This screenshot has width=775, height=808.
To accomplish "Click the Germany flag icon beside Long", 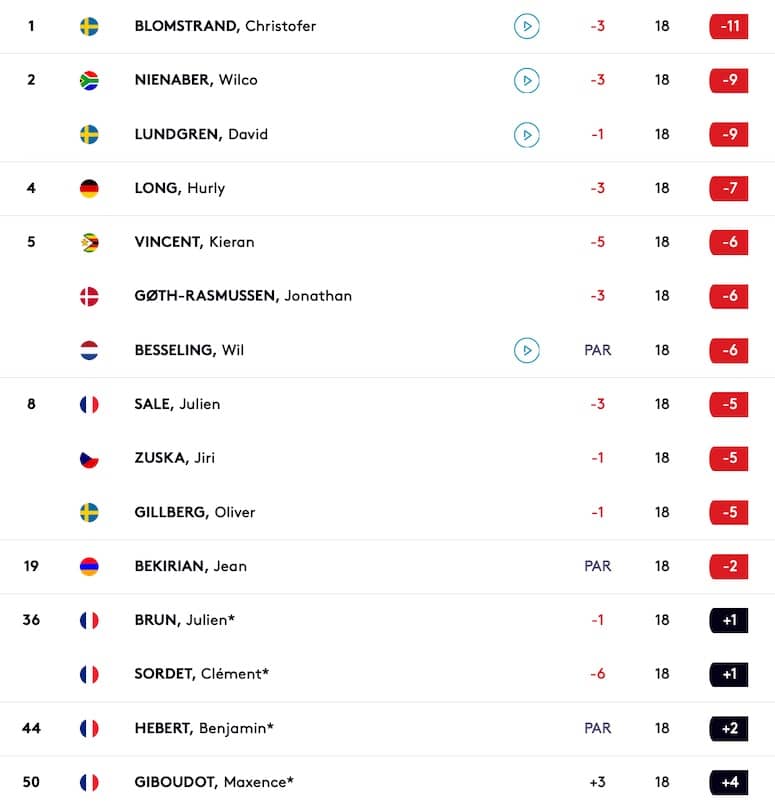I will click(x=89, y=188).
